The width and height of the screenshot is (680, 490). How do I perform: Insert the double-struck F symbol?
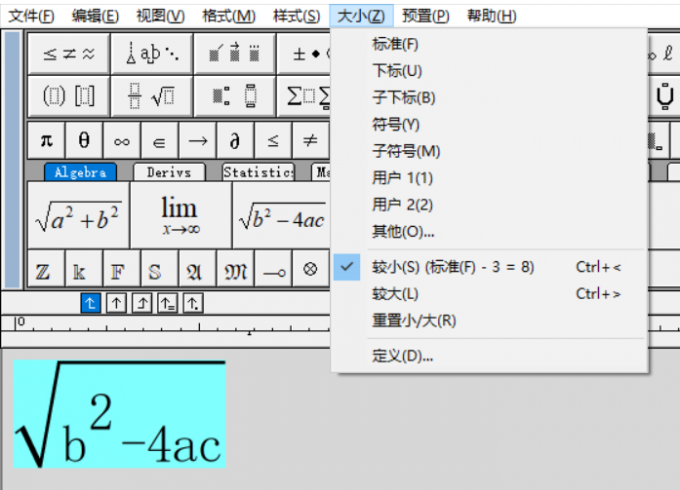coord(122,268)
